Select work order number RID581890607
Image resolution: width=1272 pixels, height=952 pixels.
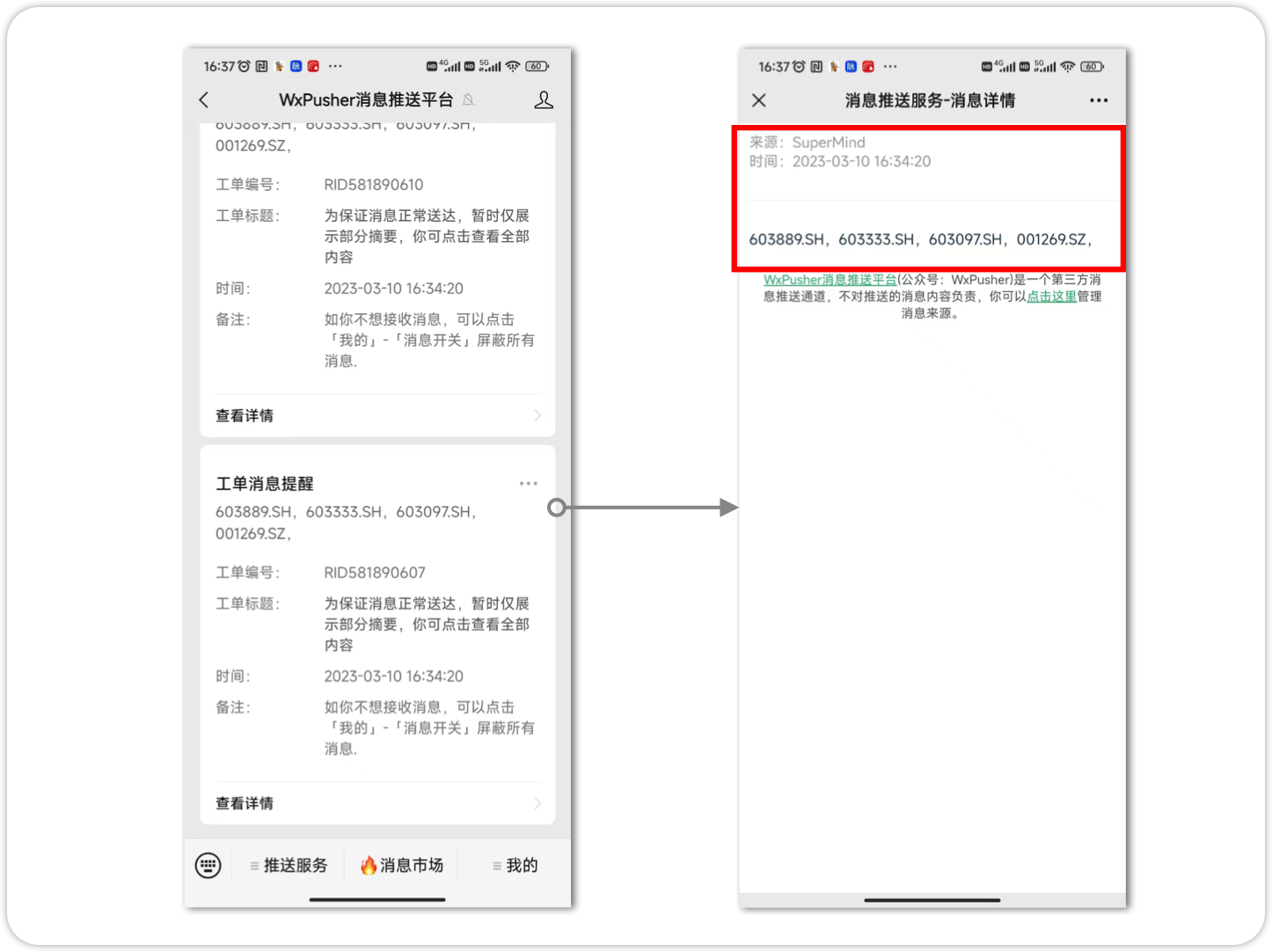click(375, 573)
